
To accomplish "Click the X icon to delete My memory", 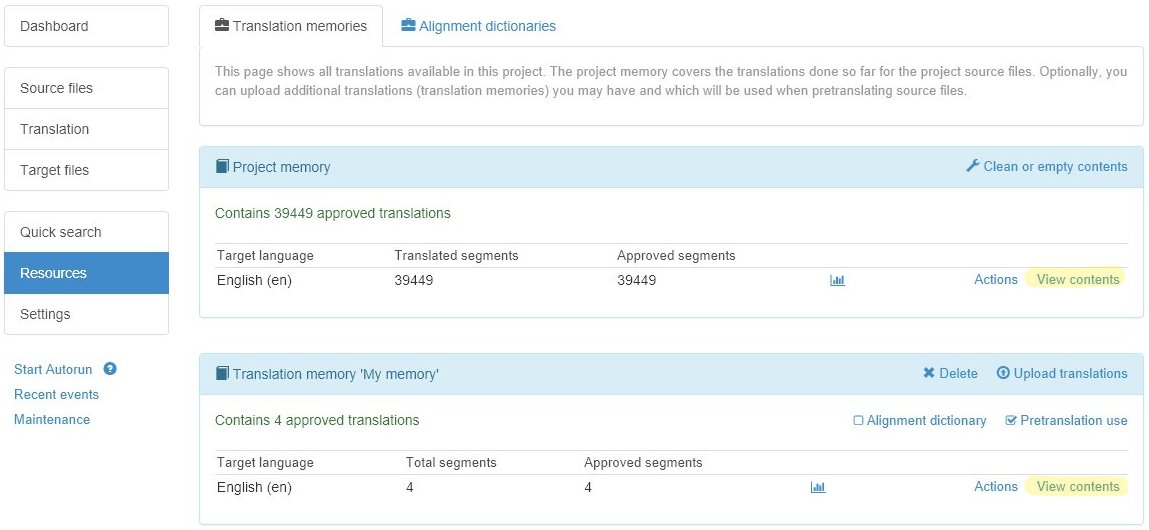I will (x=928, y=373).
